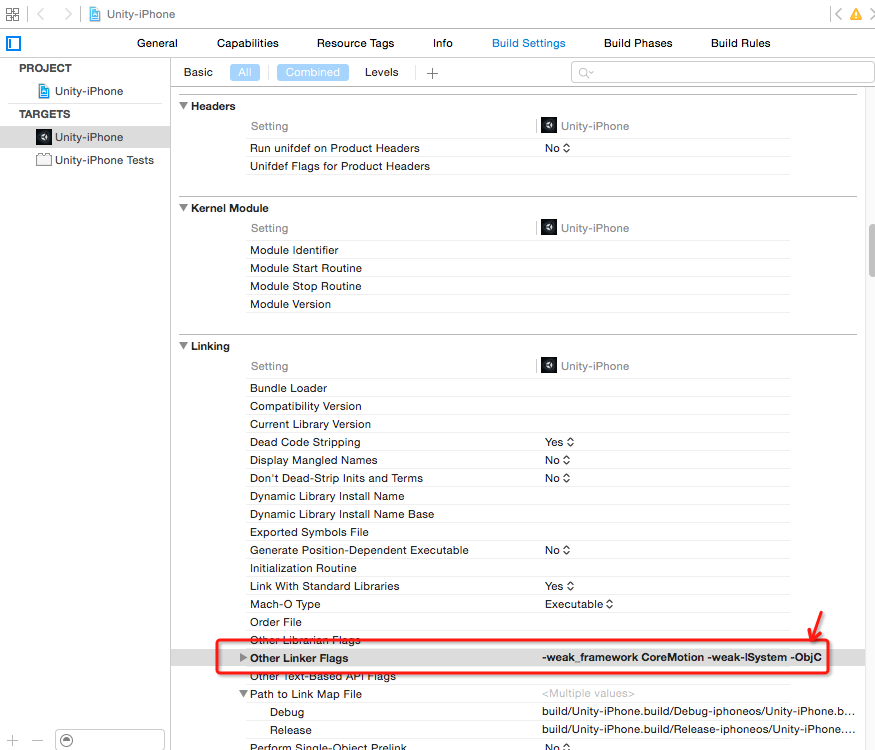This screenshot has height=750, width=875.
Task: Collapse the Linking section
Action: (x=183, y=345)
